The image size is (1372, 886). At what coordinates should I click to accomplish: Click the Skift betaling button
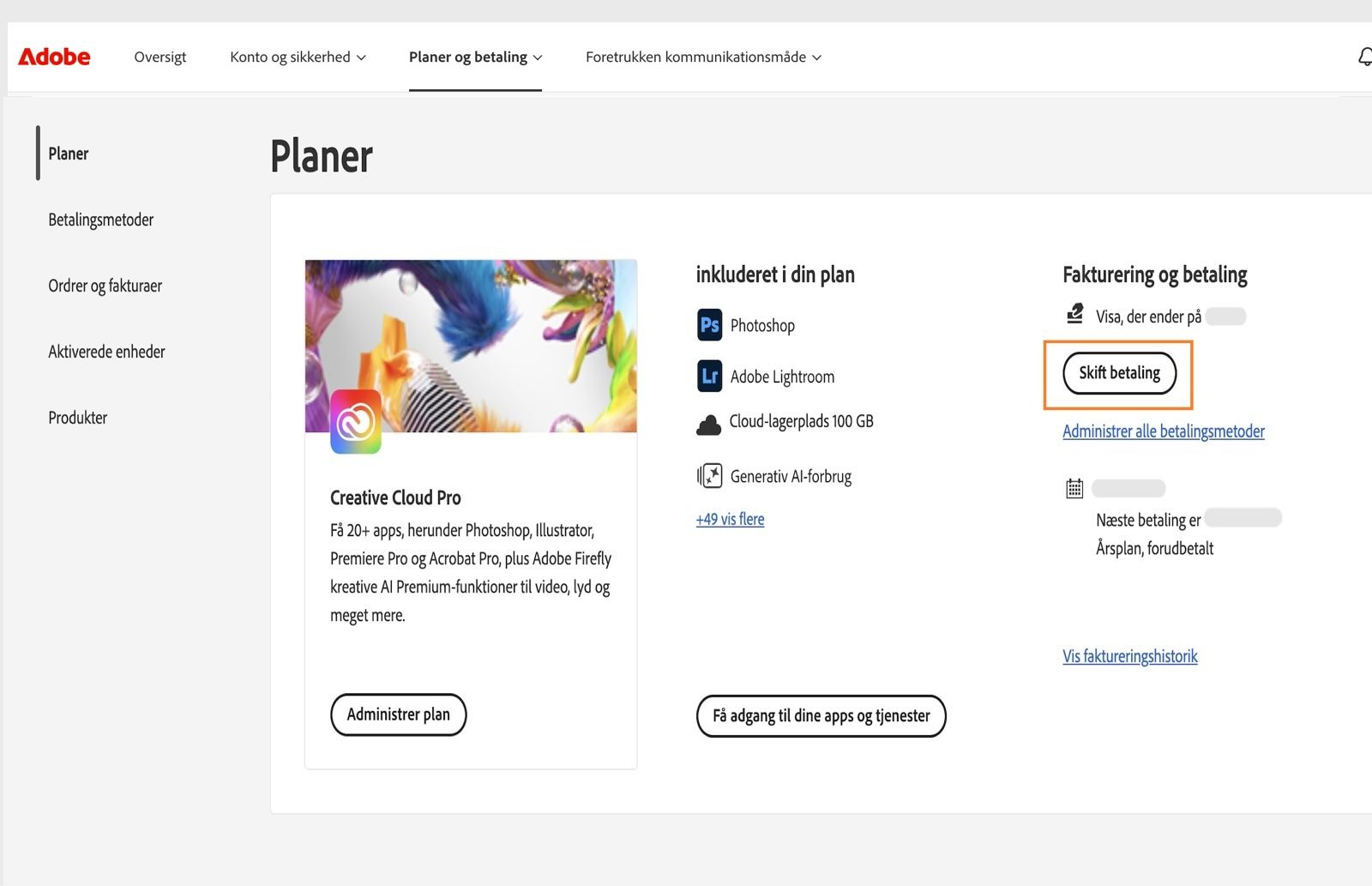1119,373
